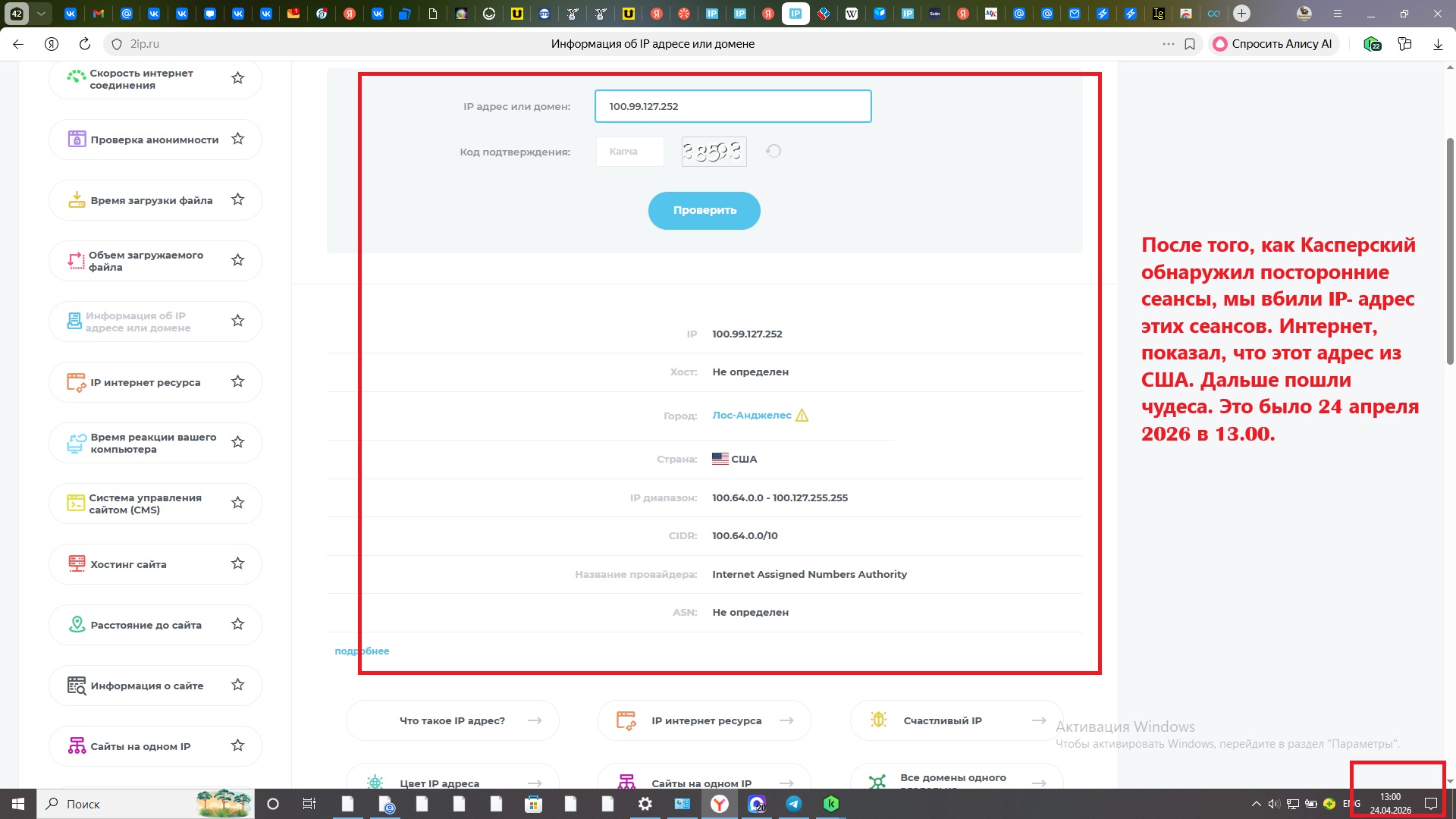1456x819 pixels.
Task: Expand the tab groups dropdown arrow
Action: point(41,14)
